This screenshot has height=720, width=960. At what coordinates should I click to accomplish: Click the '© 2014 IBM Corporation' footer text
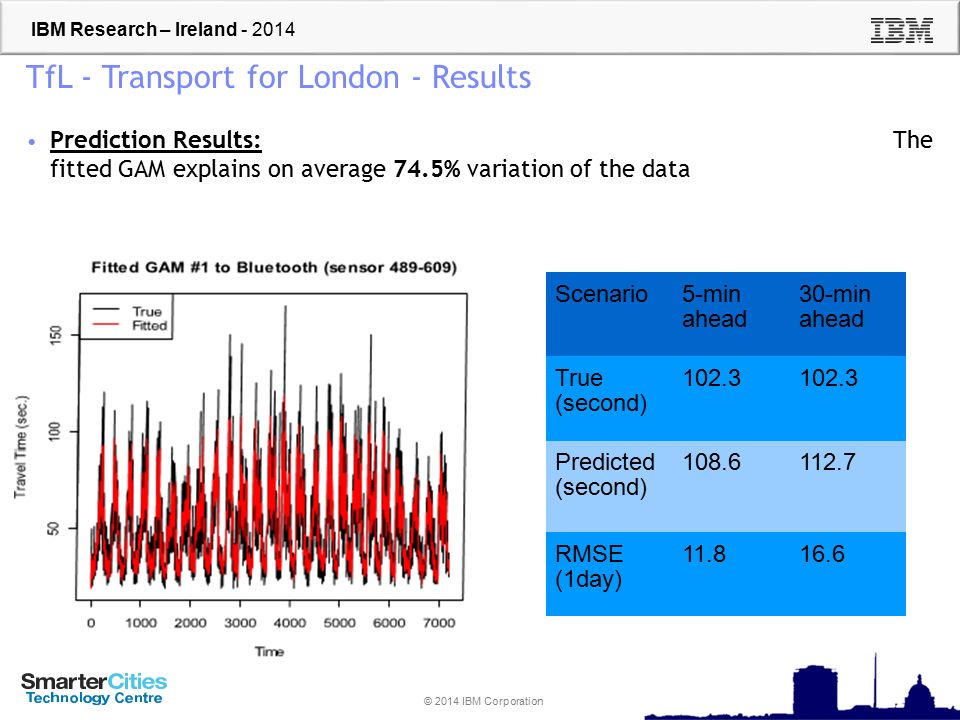click(x=483, y=701)
